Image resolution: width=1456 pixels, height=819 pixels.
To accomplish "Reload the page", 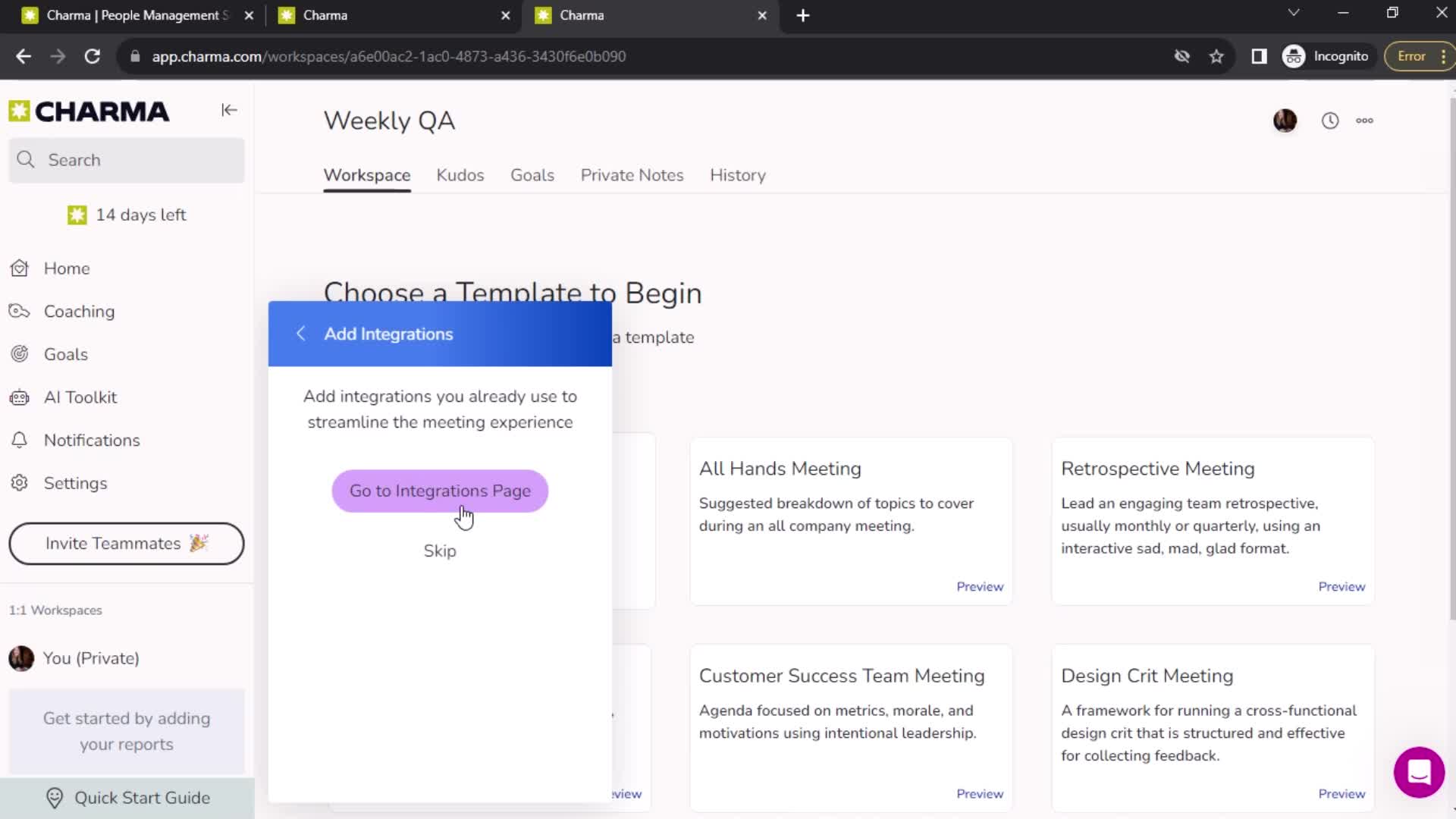I will pyautogui.click(x=93, y=56).
